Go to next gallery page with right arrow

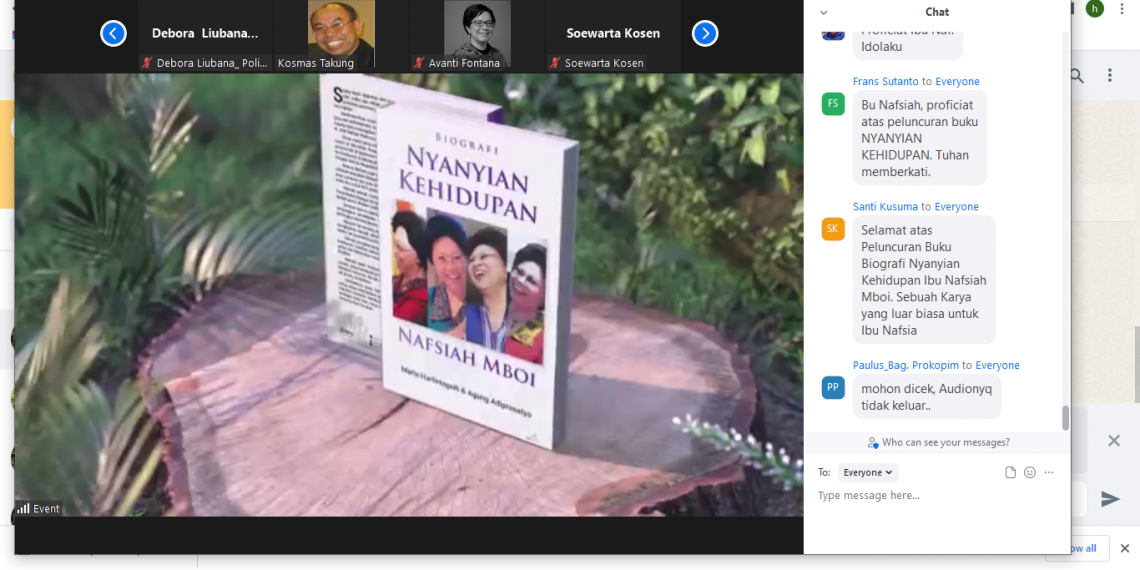click(705, 33)
